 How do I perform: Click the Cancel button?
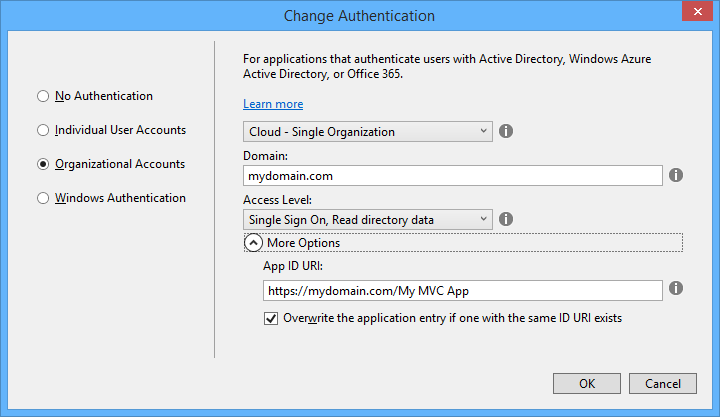(663, 383)
